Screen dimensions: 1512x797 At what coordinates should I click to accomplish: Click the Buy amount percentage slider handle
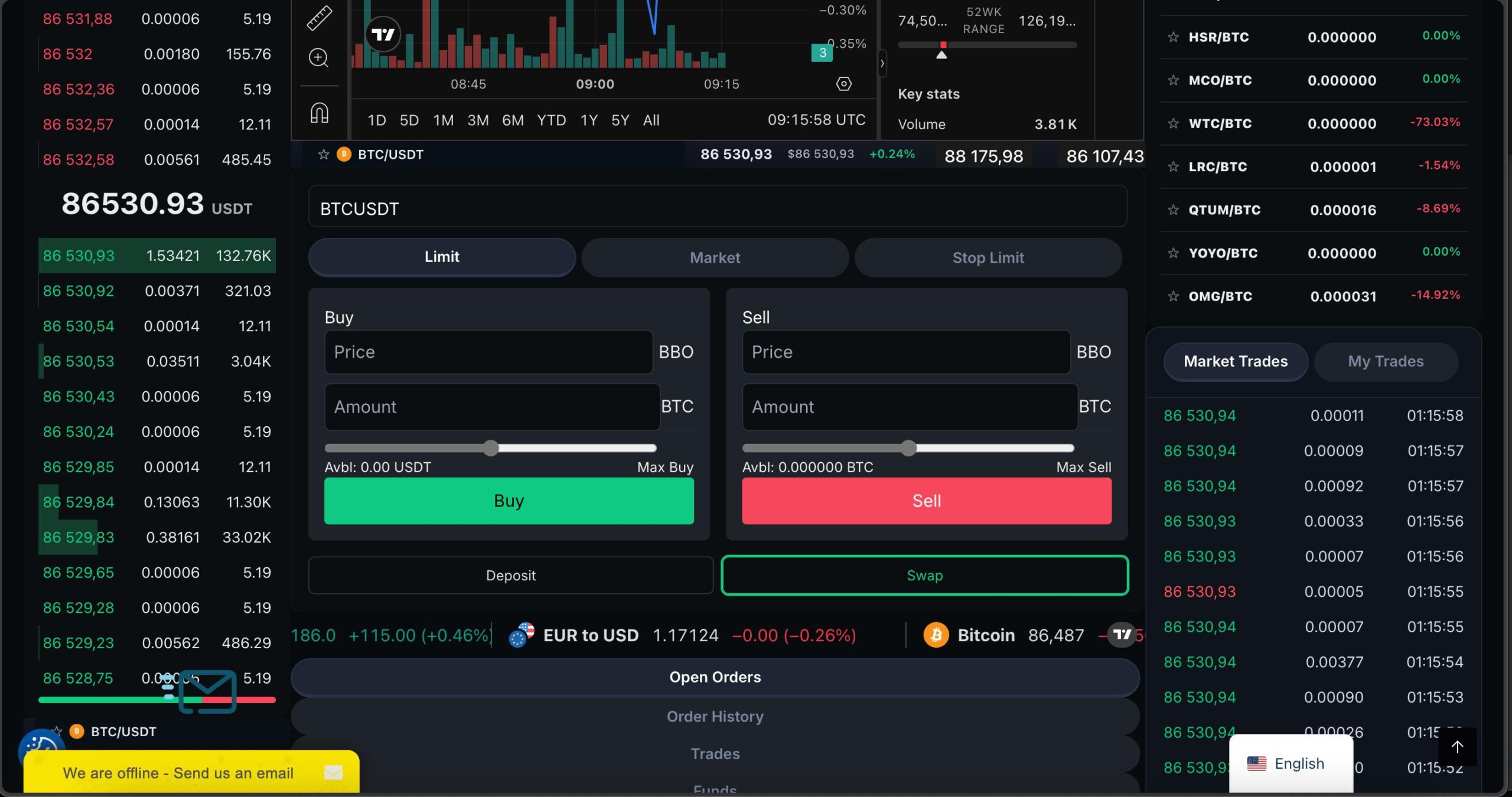click(x=491, y=448)
